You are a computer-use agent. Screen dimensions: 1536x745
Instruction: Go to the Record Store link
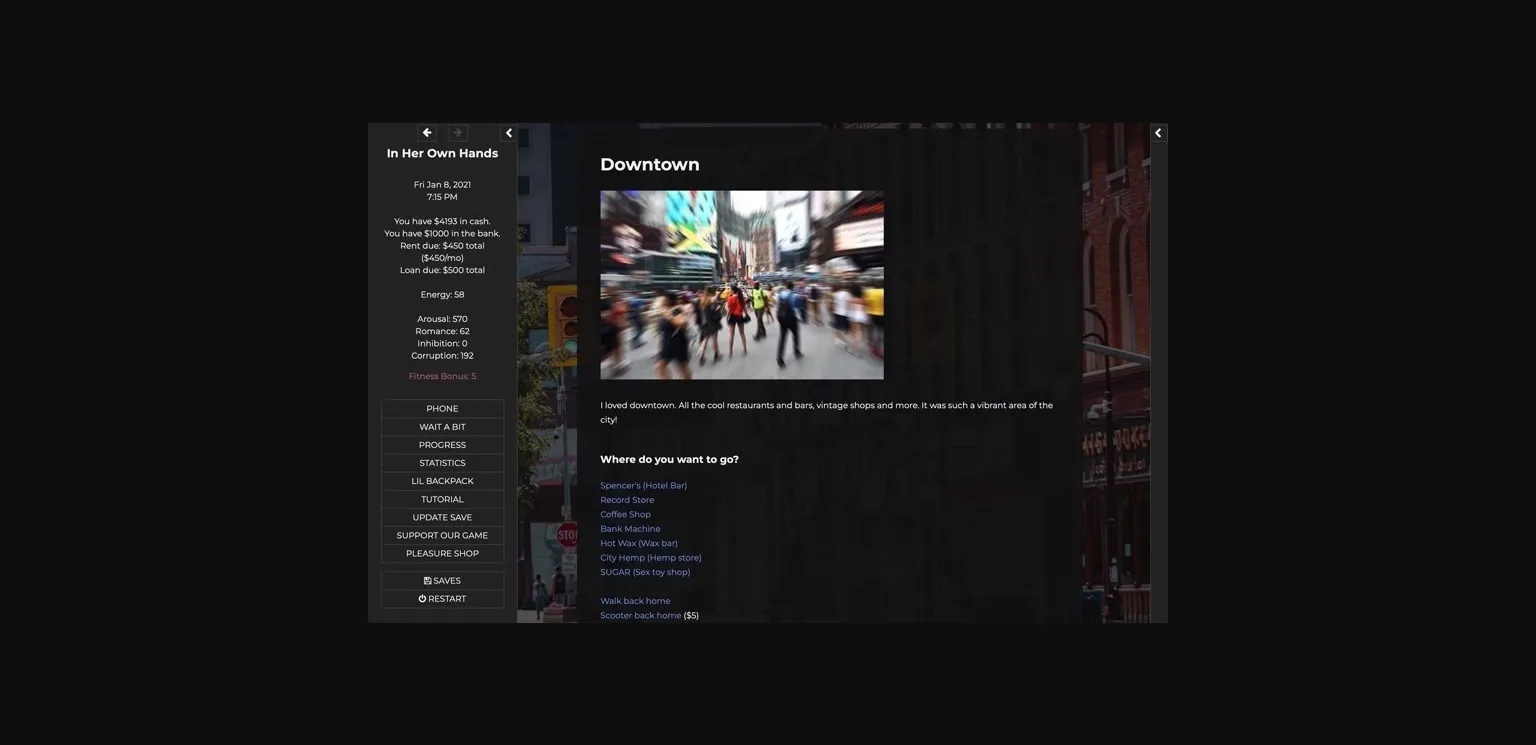627,500
